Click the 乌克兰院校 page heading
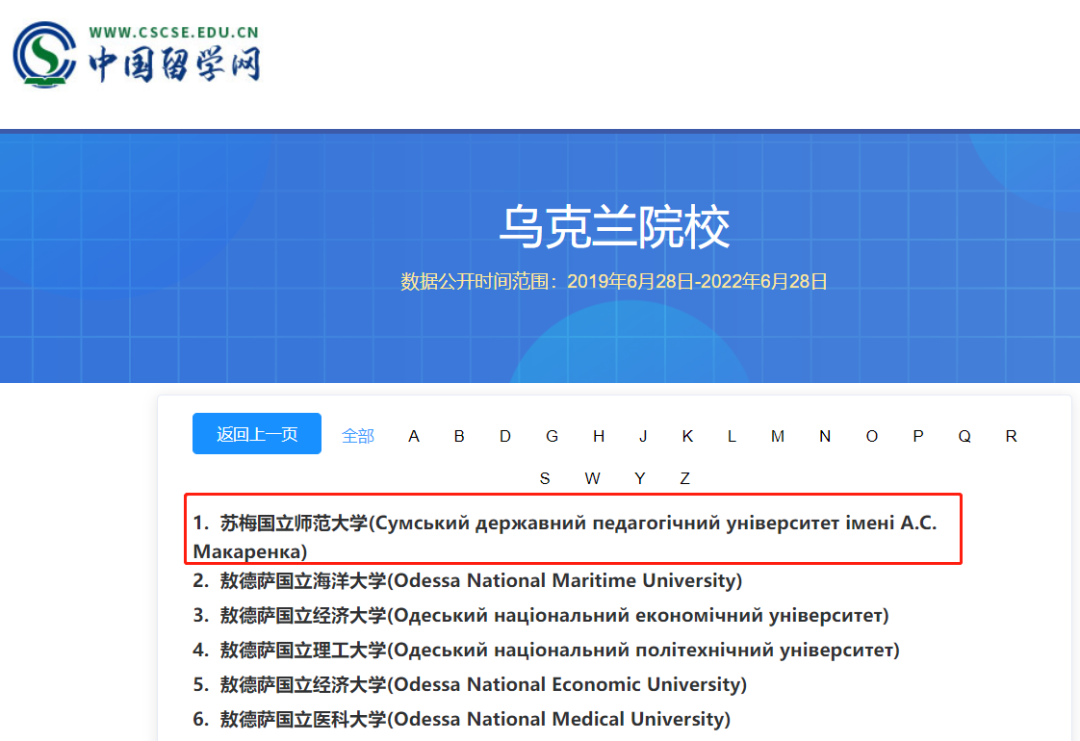The image size is (1080, 741). click(614, 227)
